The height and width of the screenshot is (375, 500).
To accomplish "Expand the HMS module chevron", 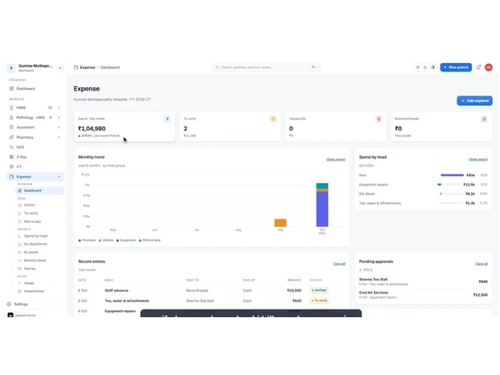I will coord(59,108).
